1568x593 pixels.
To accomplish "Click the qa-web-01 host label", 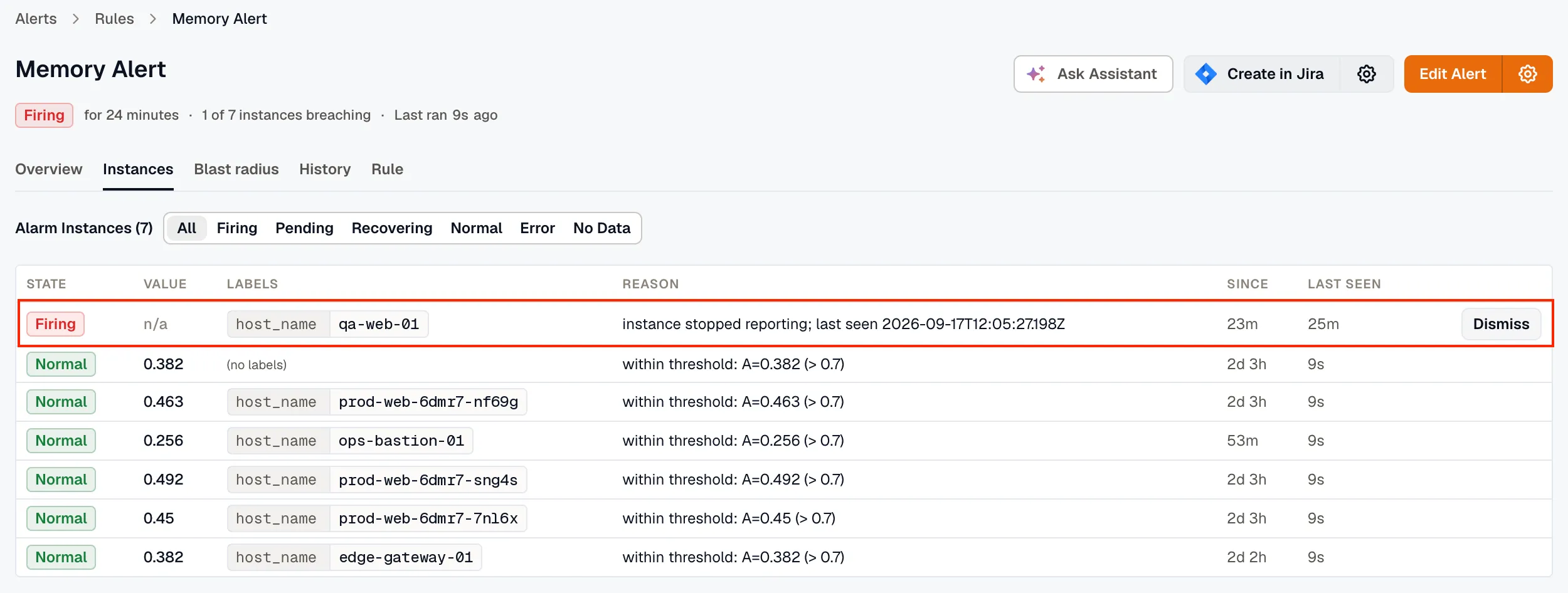I will click(328, 324).
